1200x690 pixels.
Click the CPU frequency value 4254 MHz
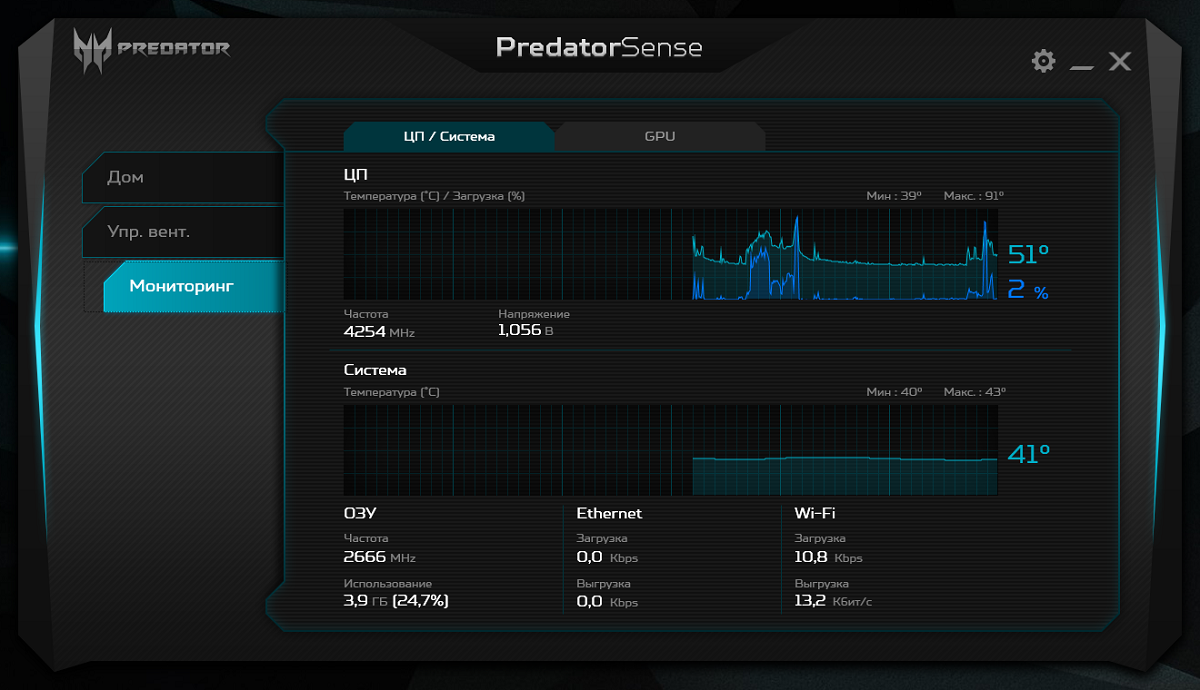tap(379, 331)
